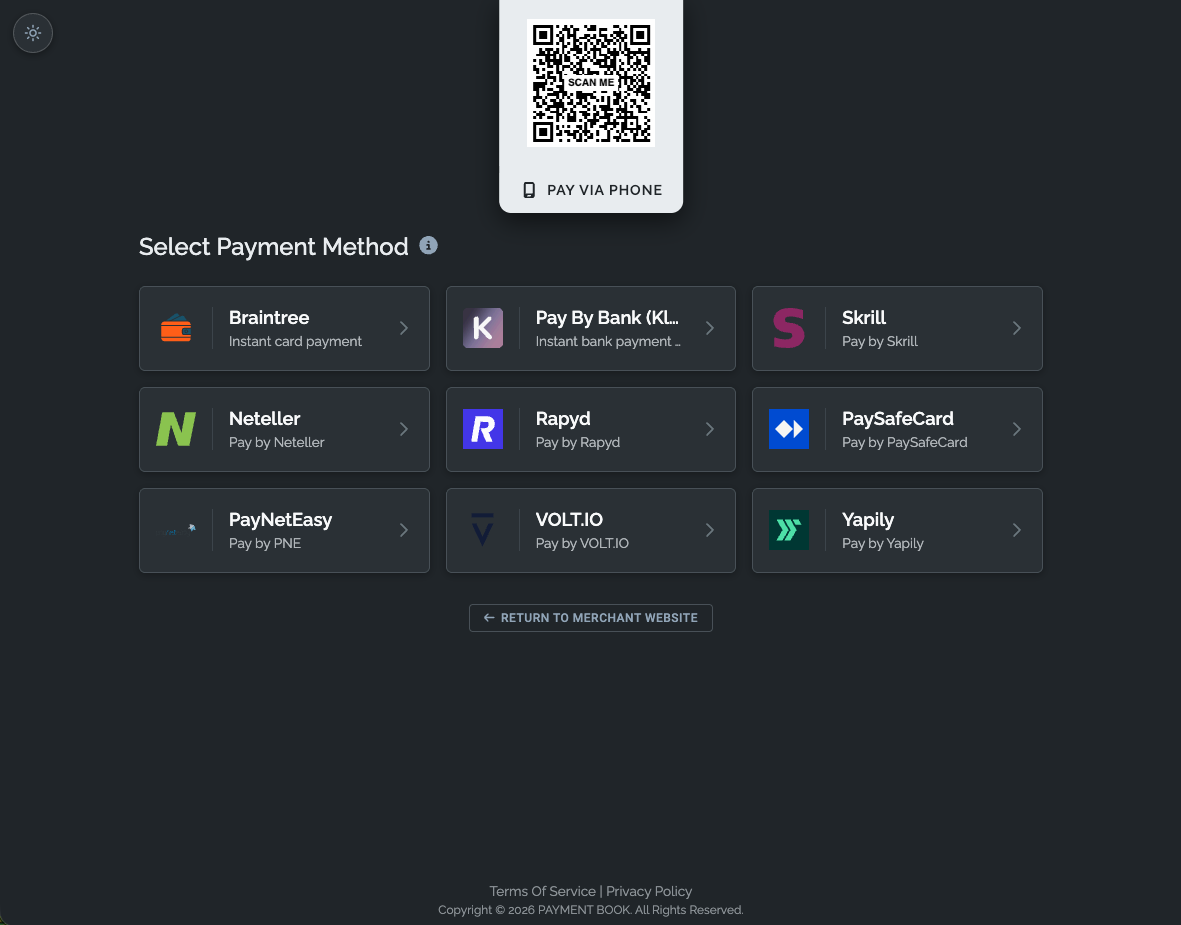Click the Pay by PNE subtitle
The image size is (1181, 925).
264,543
